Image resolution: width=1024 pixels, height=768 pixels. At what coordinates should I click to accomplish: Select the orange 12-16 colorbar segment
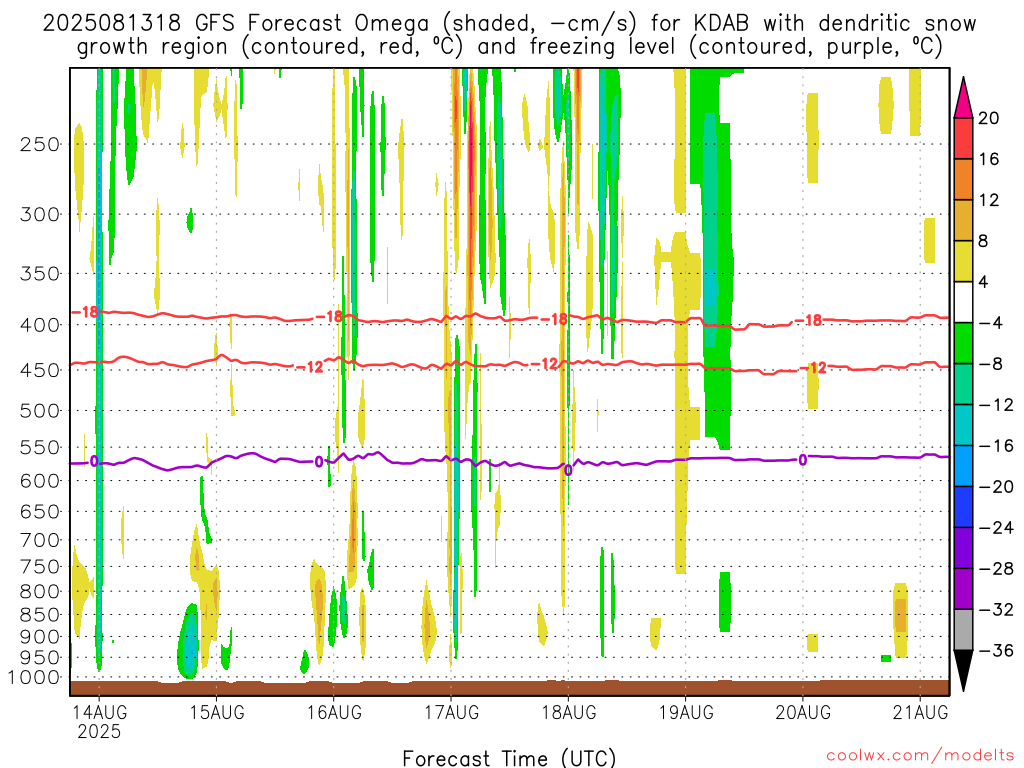(x=963, y=179)
